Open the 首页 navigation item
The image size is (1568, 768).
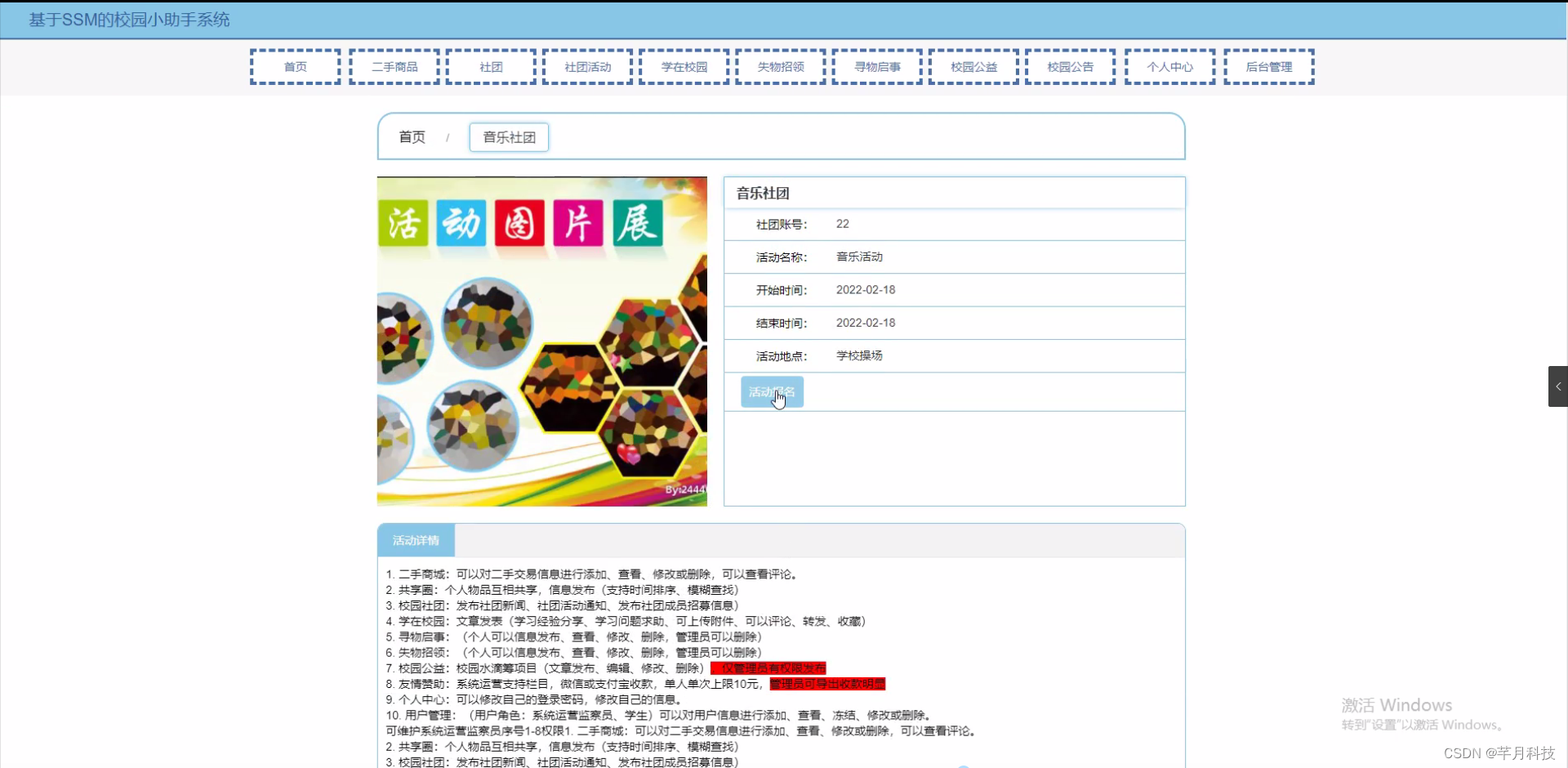(295, 67)
